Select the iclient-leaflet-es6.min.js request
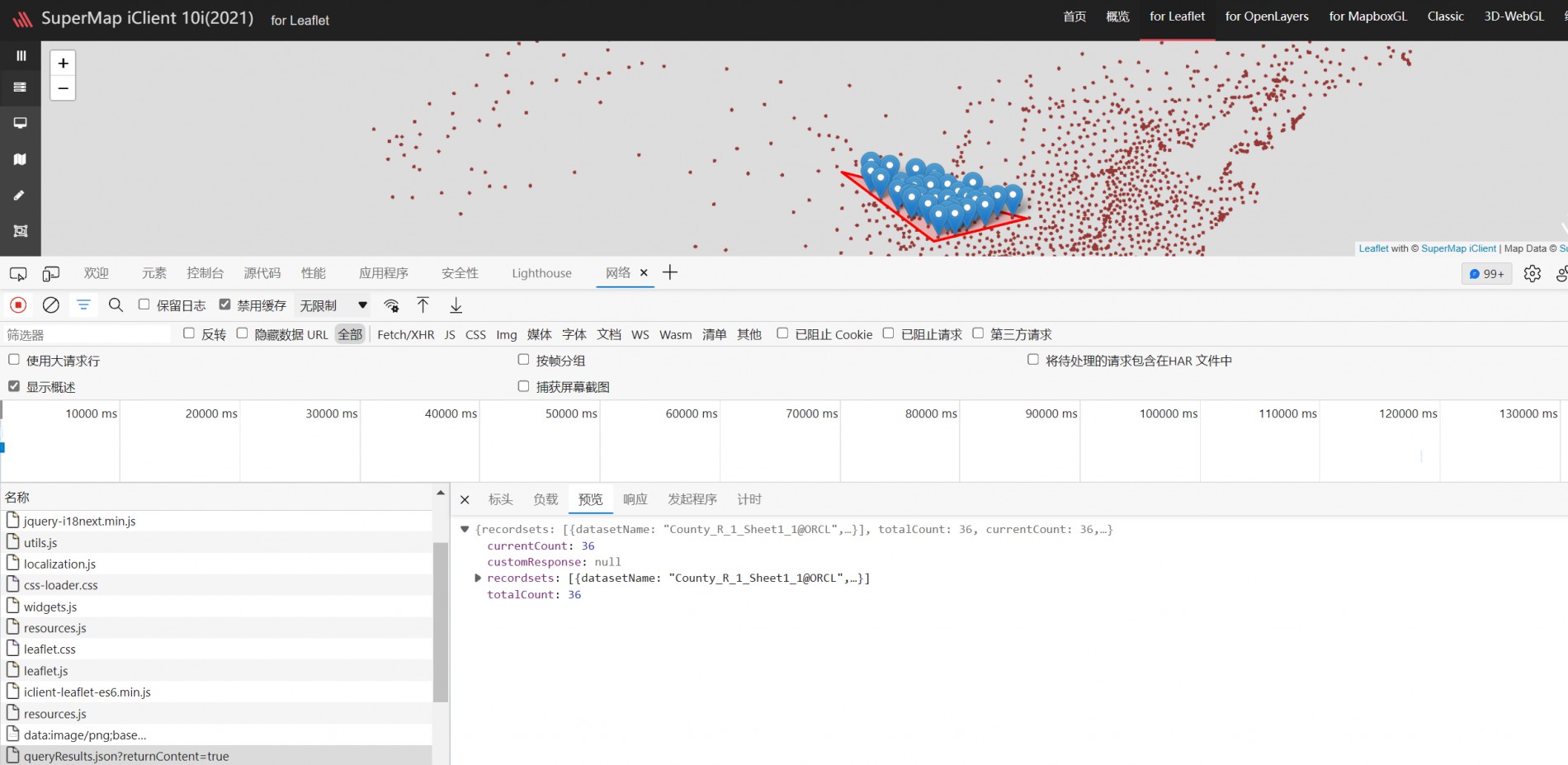 click(x=216, y=692)
